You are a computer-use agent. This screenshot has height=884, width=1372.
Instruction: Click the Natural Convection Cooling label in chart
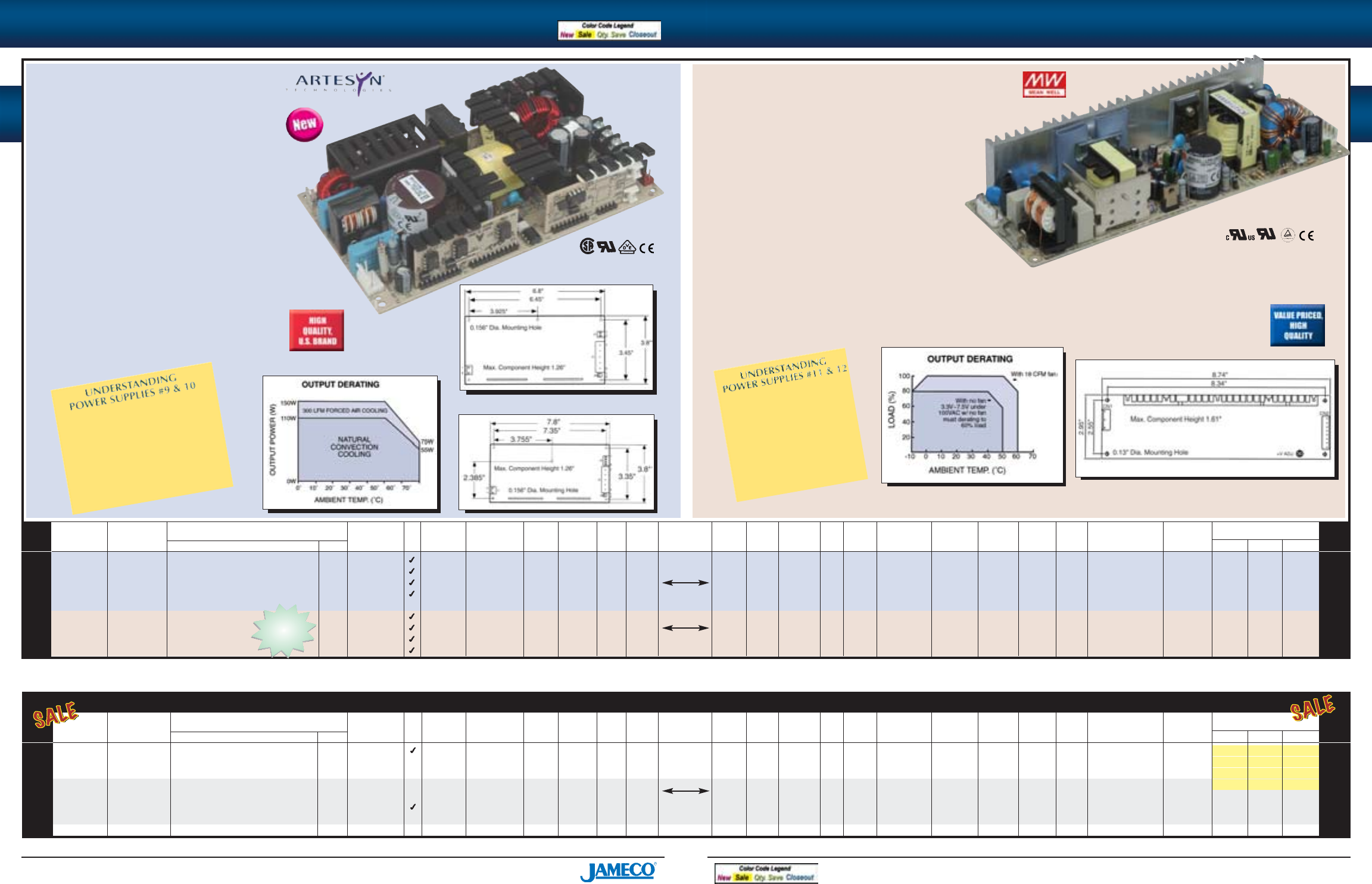(354, 447)
